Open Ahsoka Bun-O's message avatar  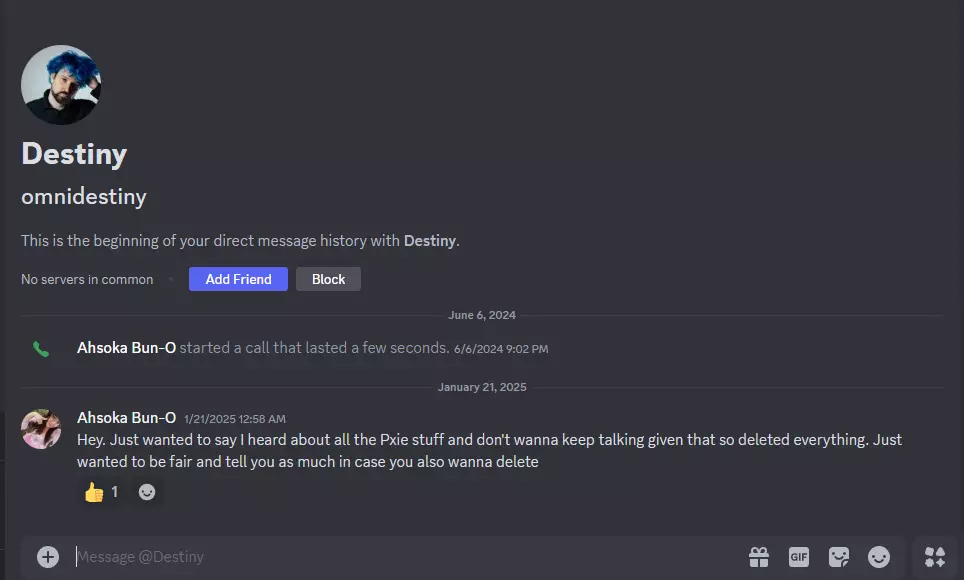pyautogui.click(x=41, y=429)
